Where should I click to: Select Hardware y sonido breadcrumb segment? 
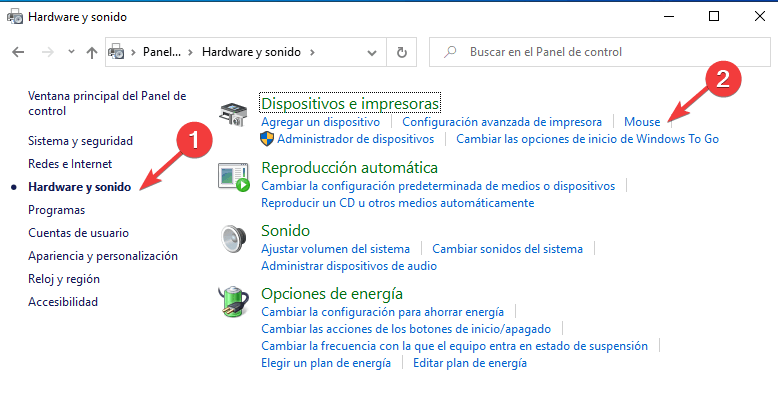point(251,52)
